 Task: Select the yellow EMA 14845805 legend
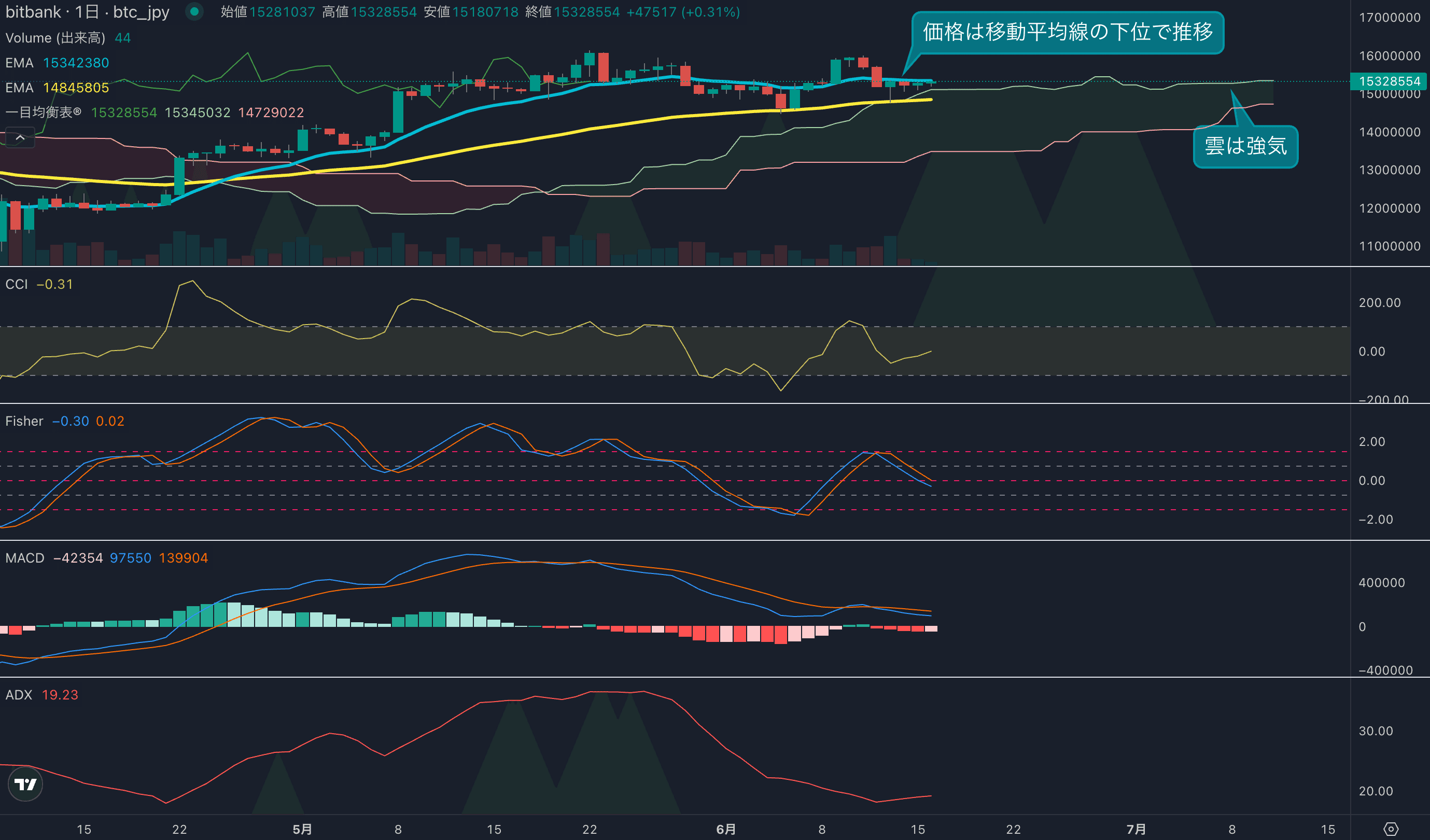click(x=57, y=88)
